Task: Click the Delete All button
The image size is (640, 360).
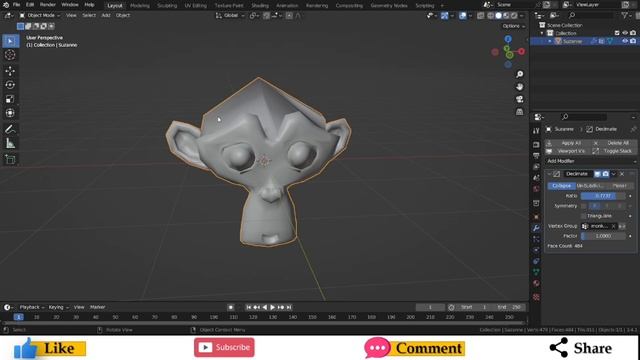Action: pos(614,143)
